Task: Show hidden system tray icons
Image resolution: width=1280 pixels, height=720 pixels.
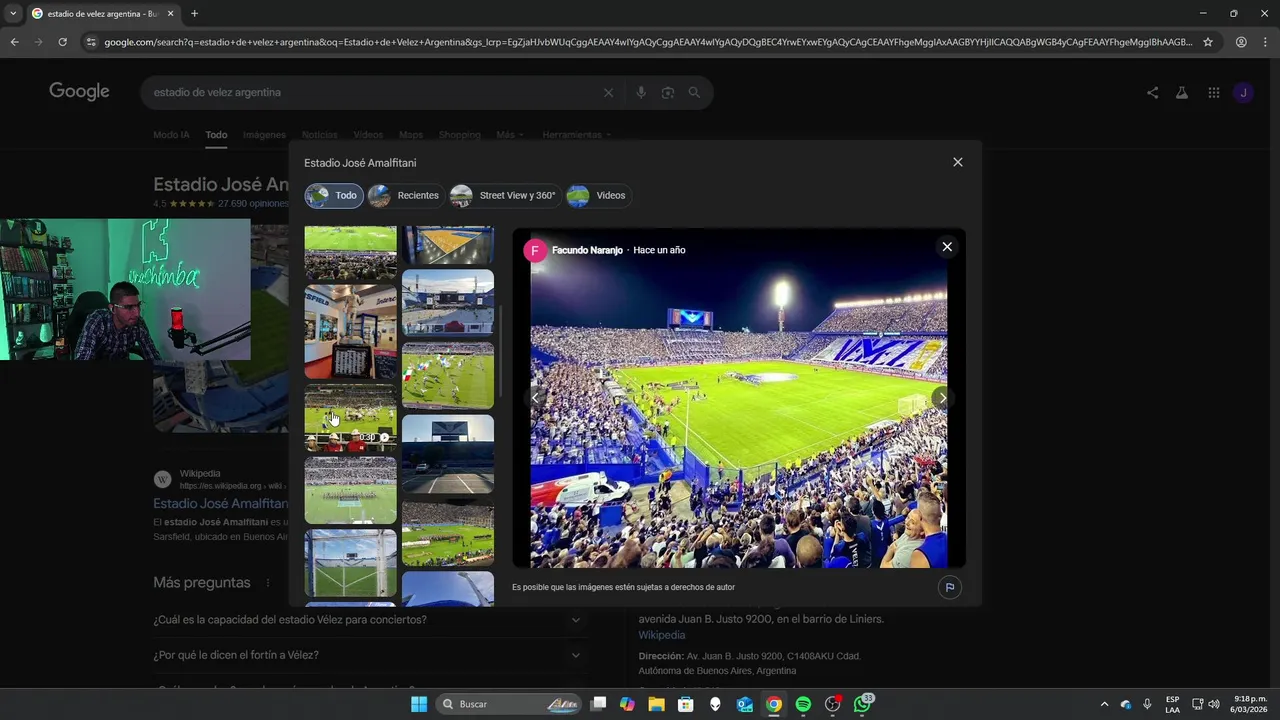Action: coord(1104,704)
